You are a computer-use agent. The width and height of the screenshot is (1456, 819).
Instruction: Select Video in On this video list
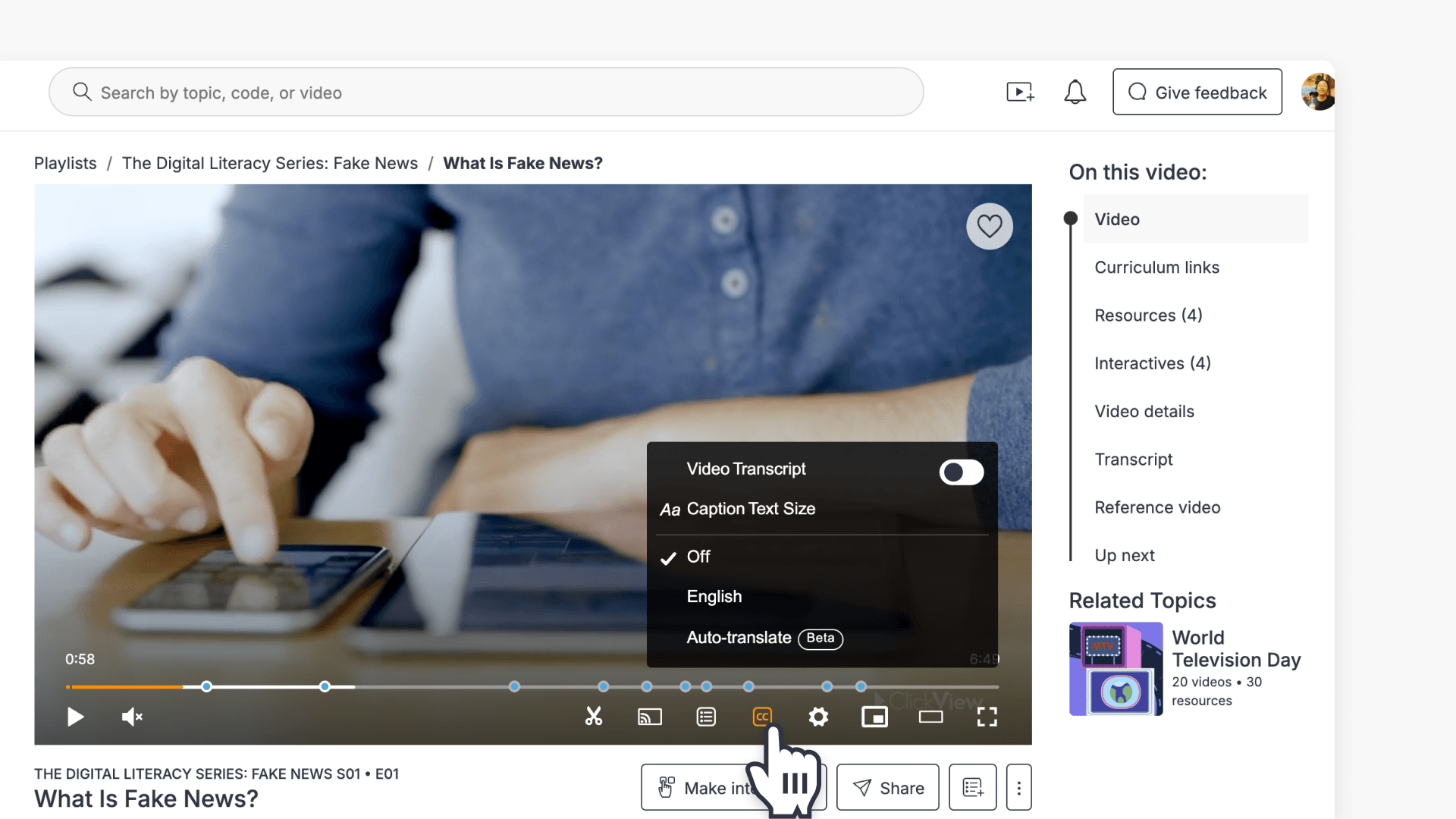pos(1195,219)
